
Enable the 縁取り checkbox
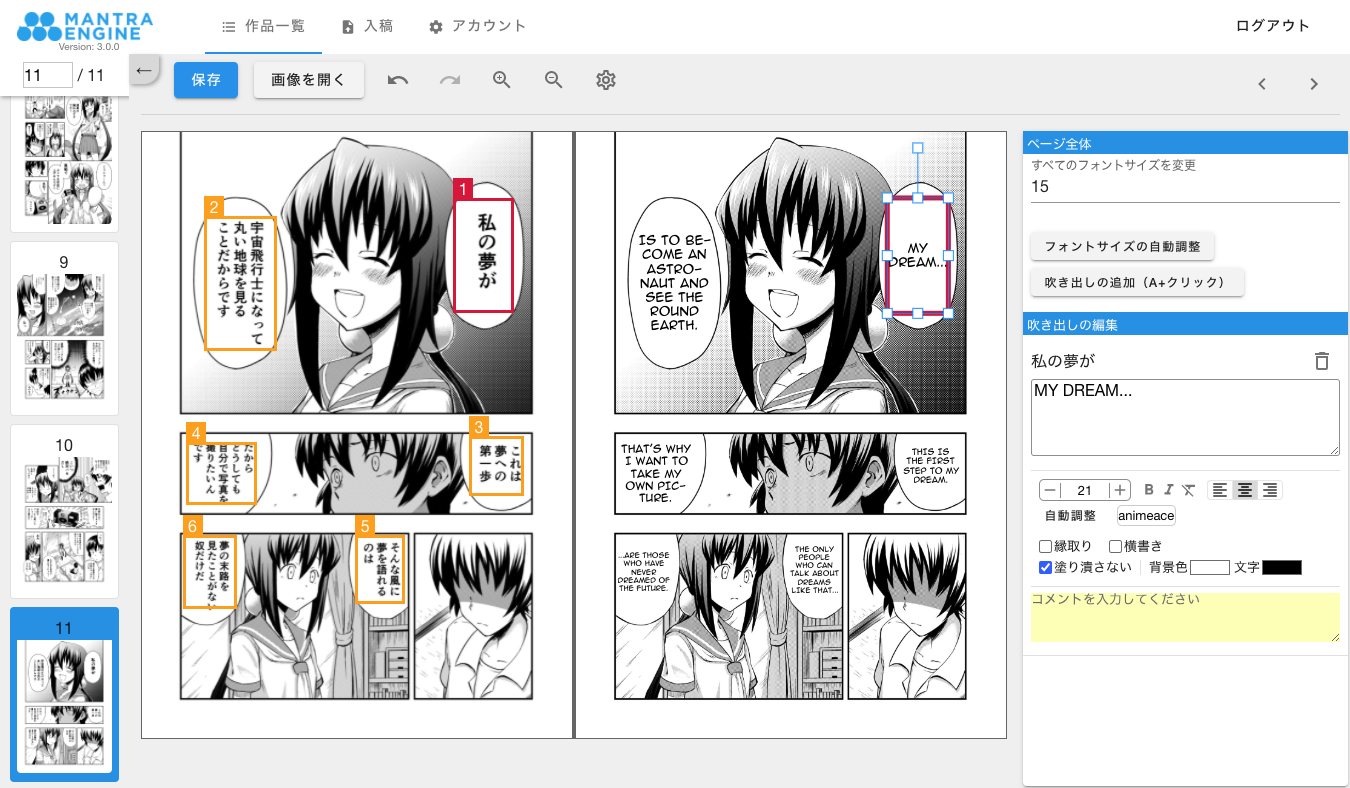pyautogui.click(x=1046, y=546)
